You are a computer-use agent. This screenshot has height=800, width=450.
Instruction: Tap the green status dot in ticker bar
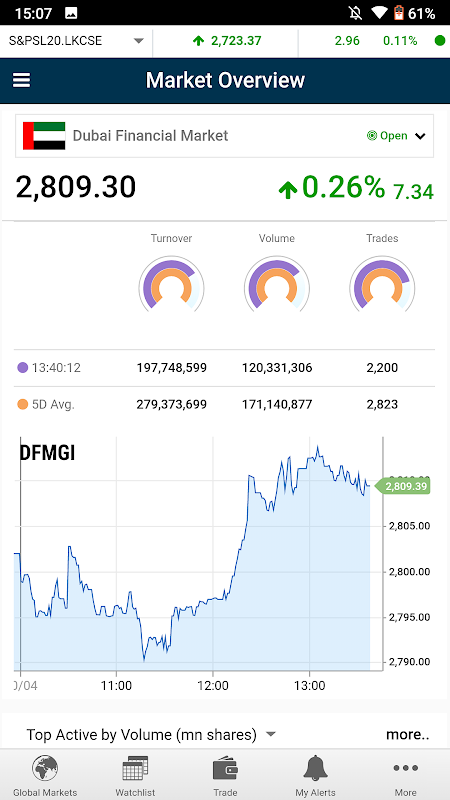tap(440, 41)
